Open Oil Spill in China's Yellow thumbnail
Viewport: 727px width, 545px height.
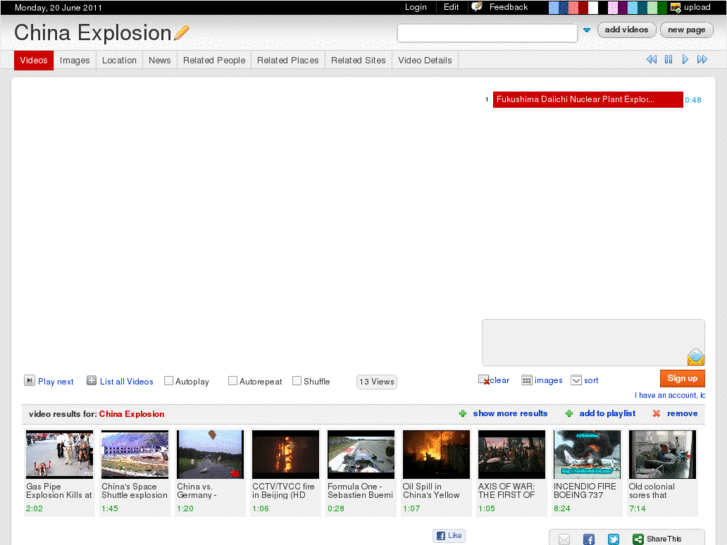click(x=436, y=454)
